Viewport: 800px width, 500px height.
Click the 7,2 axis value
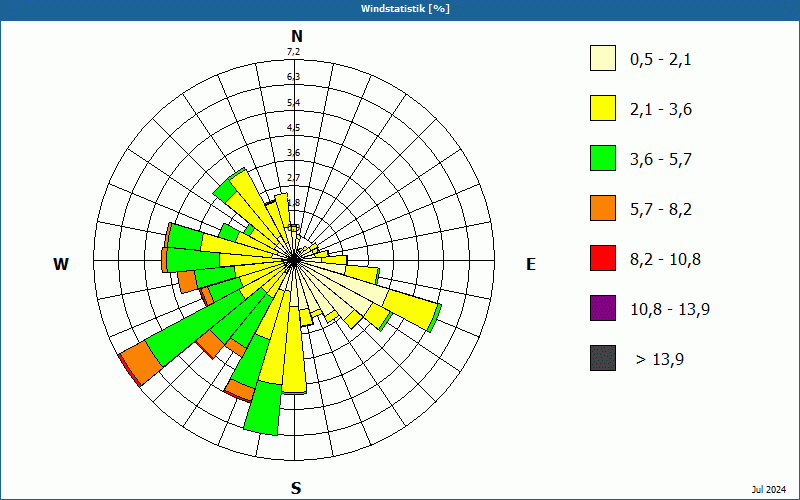pyautogui.click(x=293, y=52)
